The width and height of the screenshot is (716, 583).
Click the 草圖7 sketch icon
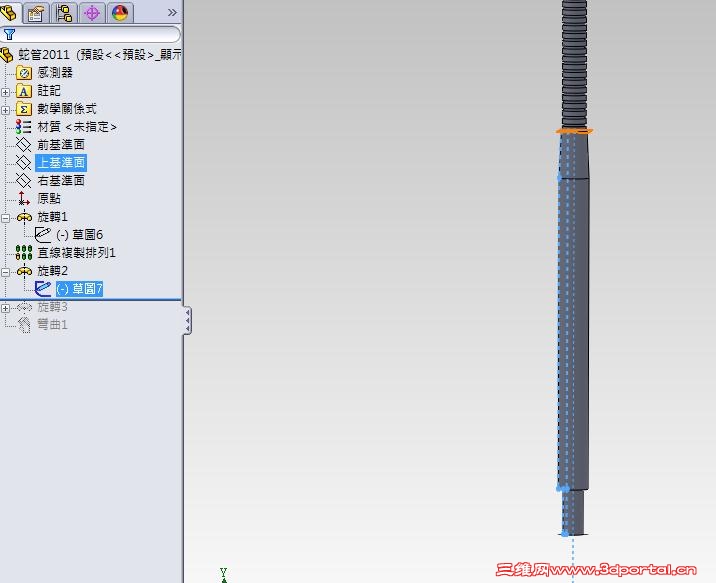42,289
